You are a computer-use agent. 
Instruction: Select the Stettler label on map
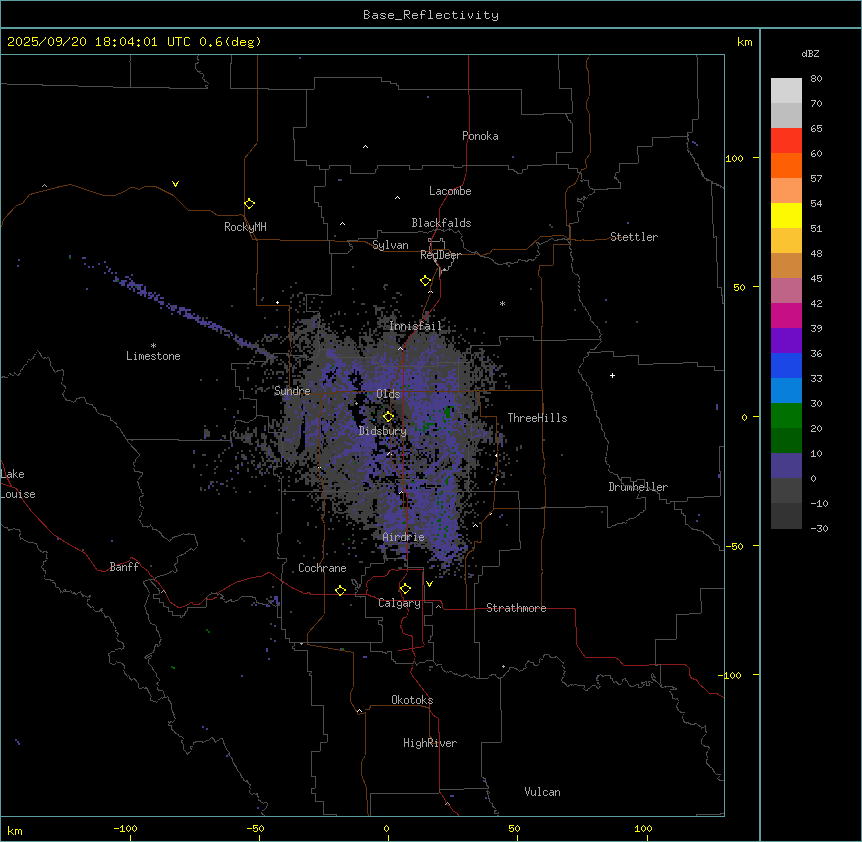click(x=634, y=237)
